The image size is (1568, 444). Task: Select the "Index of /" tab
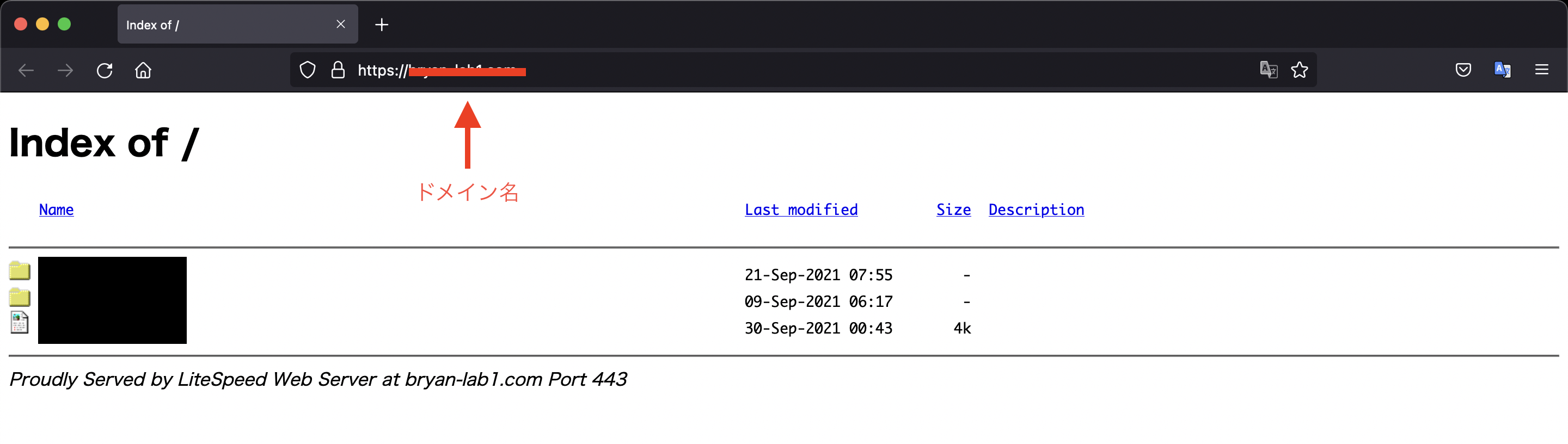[225, 25]
